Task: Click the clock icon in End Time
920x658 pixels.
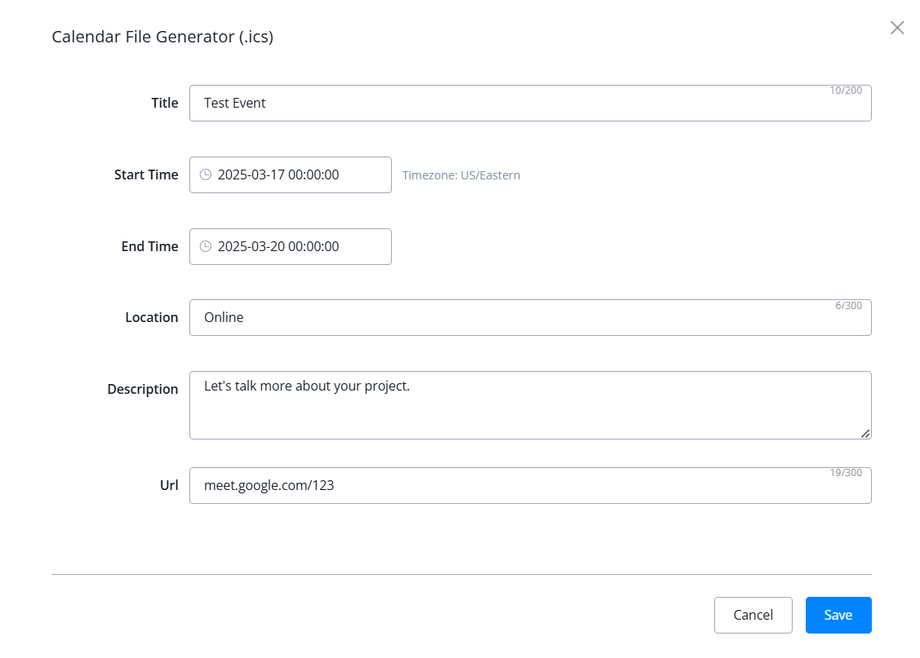Action: coord(206,247)
